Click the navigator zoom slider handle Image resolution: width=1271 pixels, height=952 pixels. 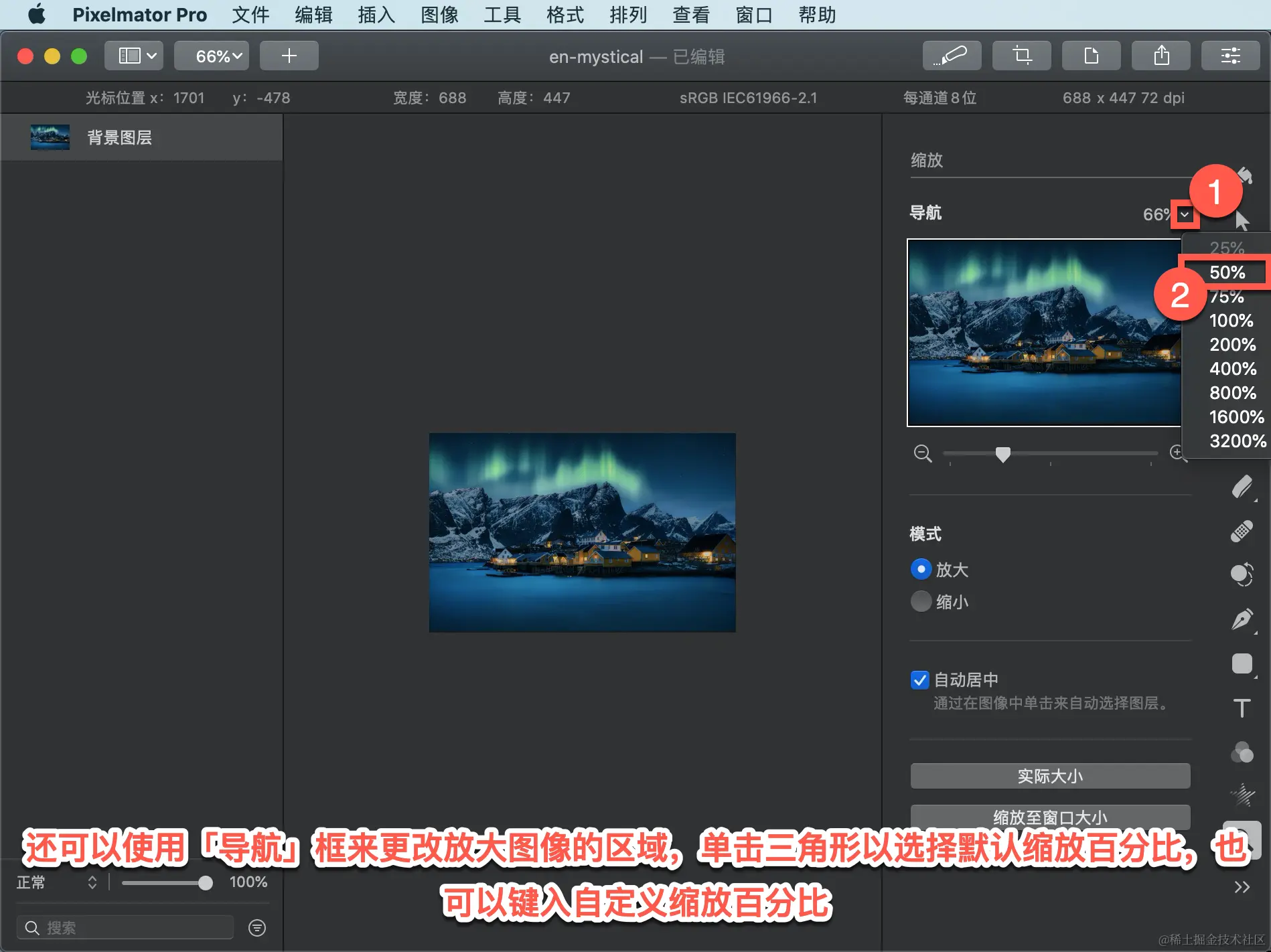pyautogui.click(x=1002, y=455)
